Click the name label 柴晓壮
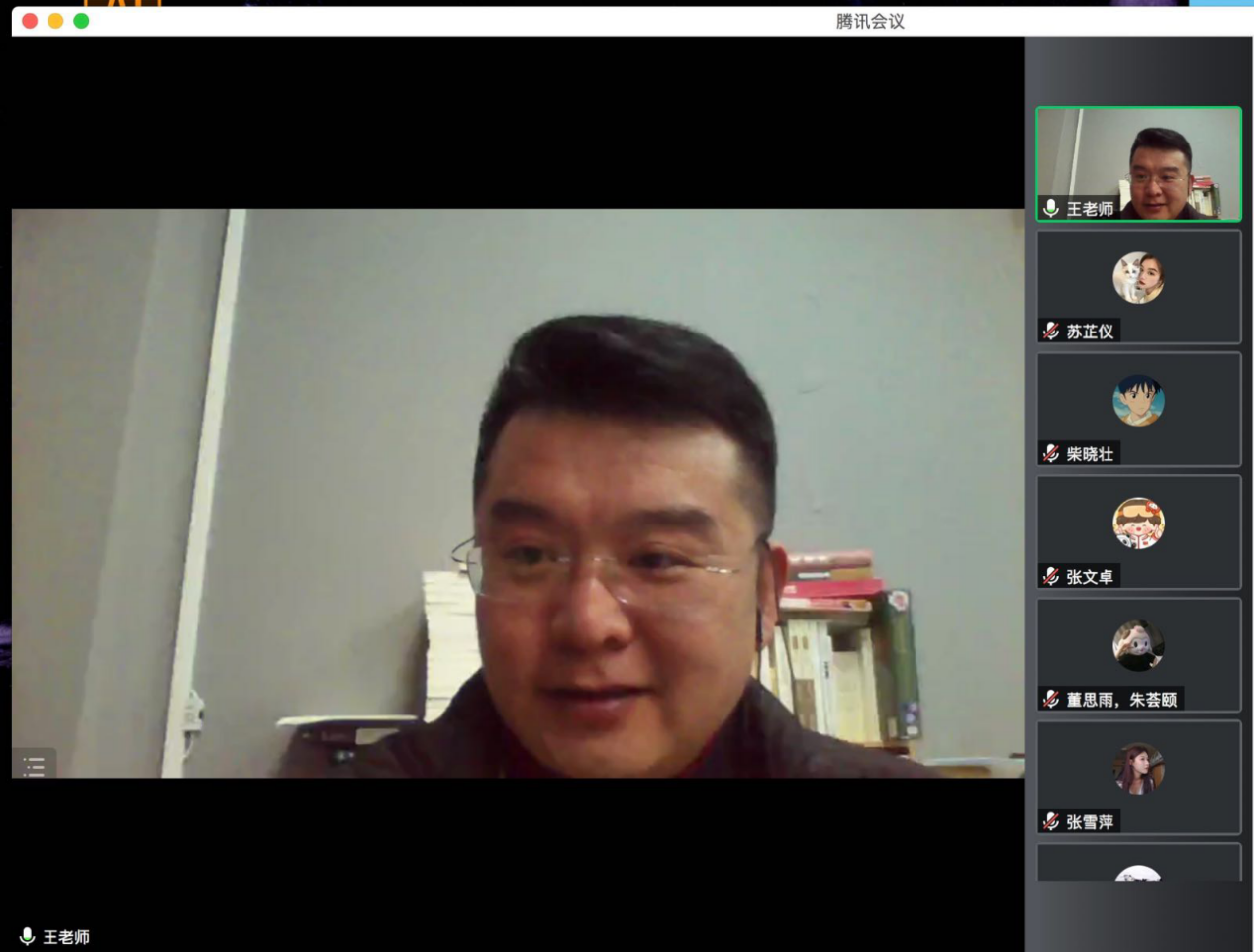This screenshot has width=1254, height=952. 1090,454
